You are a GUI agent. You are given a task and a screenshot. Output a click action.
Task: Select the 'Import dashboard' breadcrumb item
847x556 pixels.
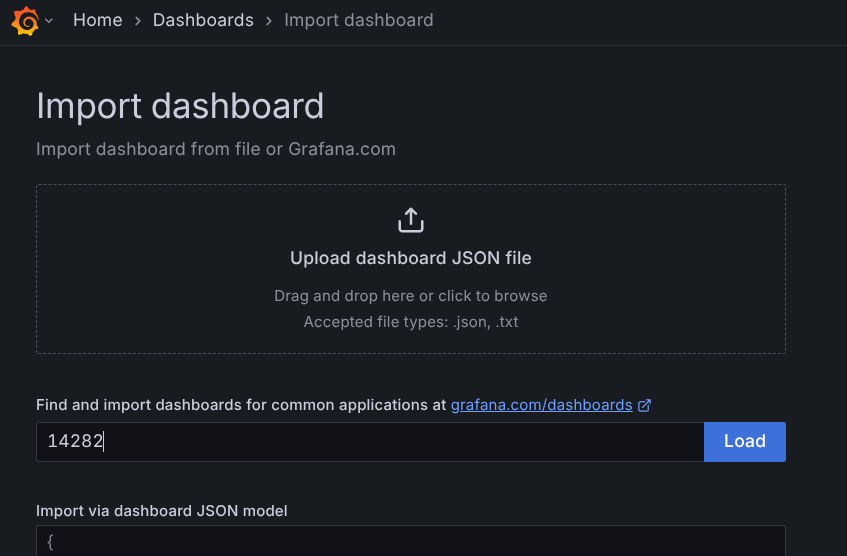click(x=358, y=20)
